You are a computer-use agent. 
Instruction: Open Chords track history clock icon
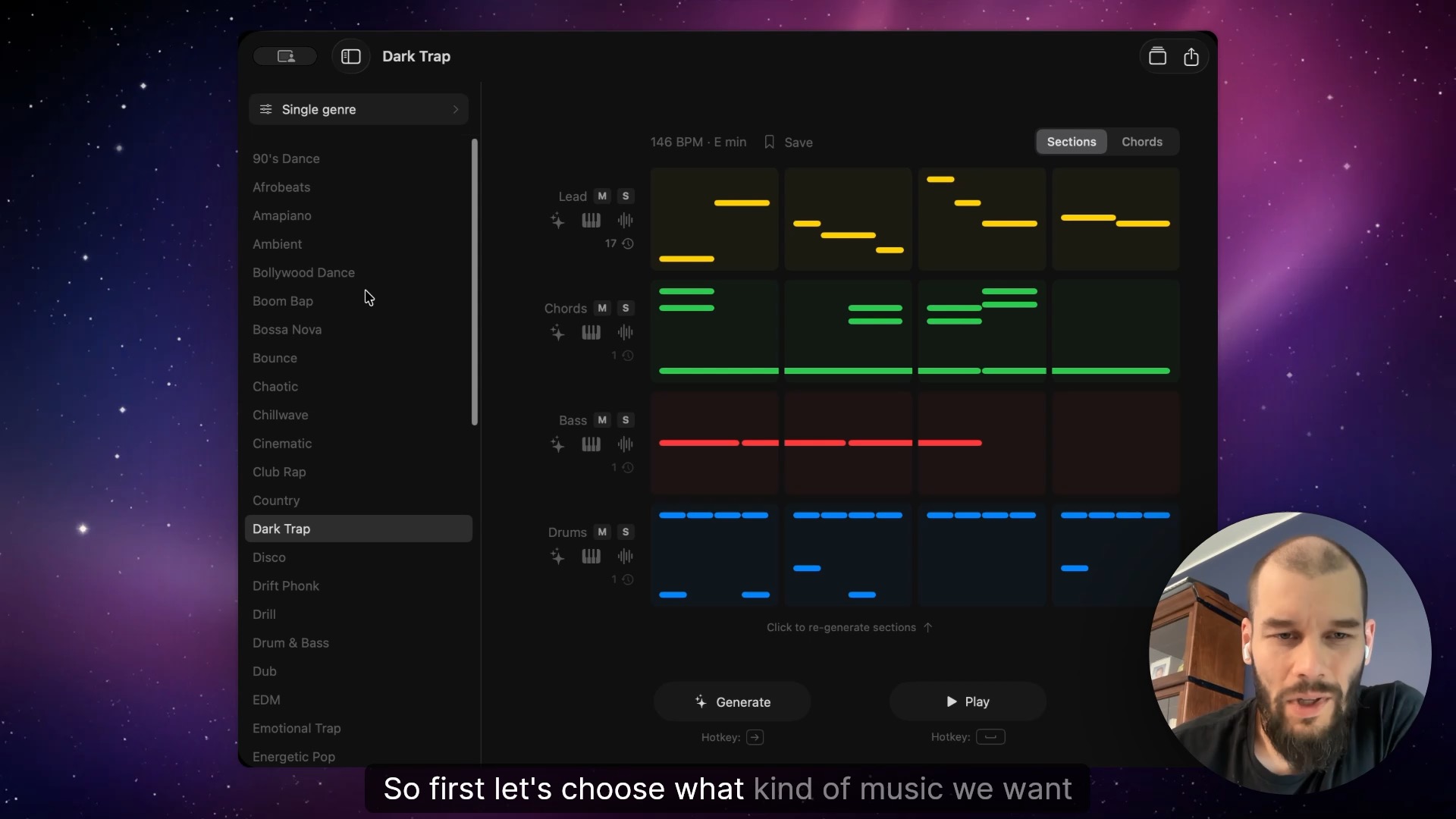click(628, 356)
